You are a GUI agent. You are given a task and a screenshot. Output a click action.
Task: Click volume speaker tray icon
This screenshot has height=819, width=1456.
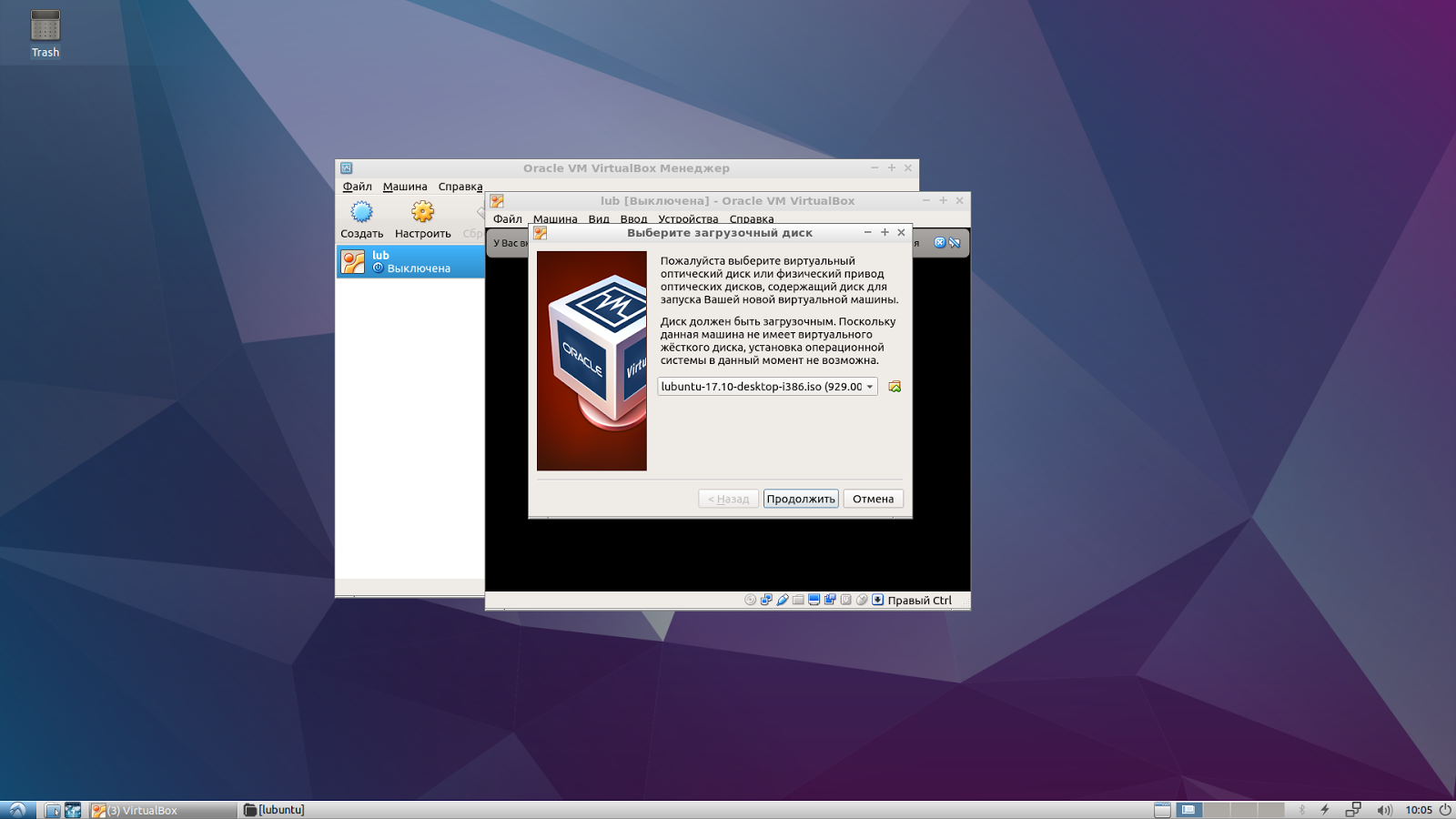1384,810
